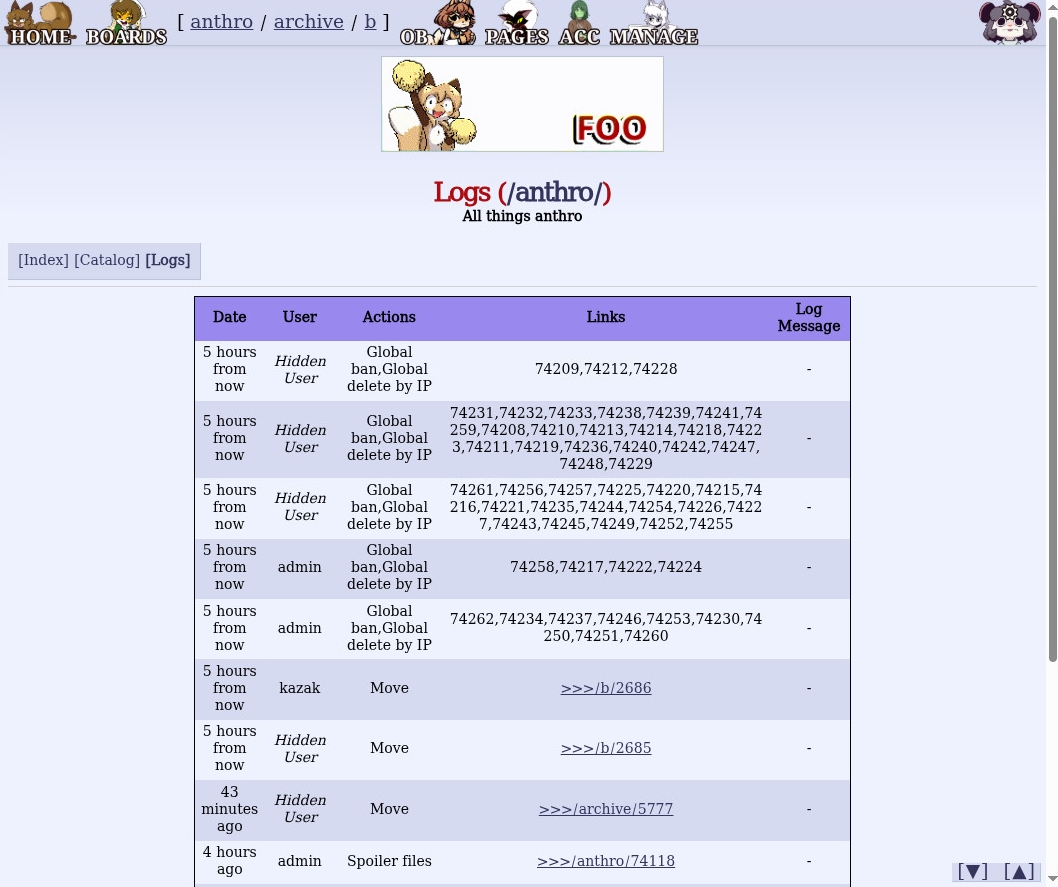Jump to page top with ▲ arrow
1058x887 pixels.
(1019, 871)
